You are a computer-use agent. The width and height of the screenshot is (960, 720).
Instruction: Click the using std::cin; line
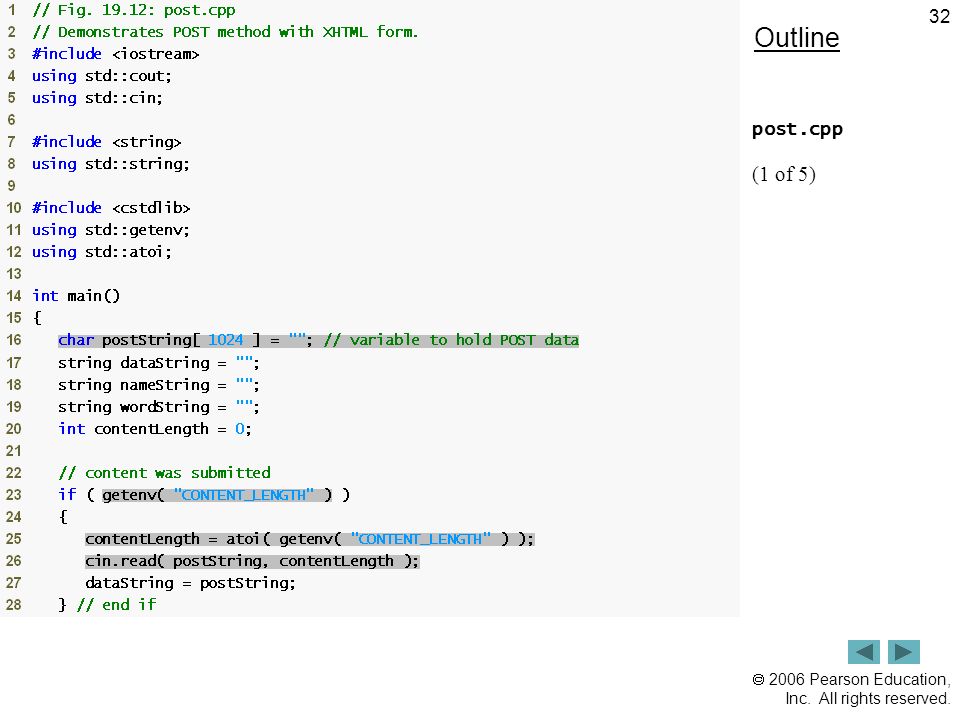(97, 98)
